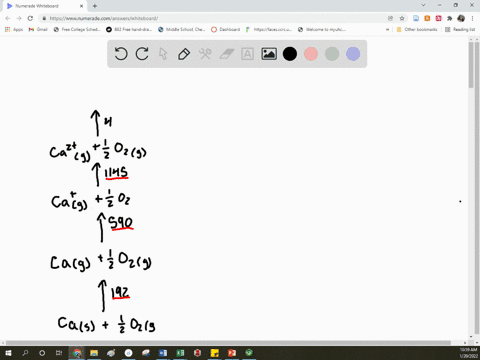
Task: Redo the whiteboard stroke
Action: pos(142,54)
